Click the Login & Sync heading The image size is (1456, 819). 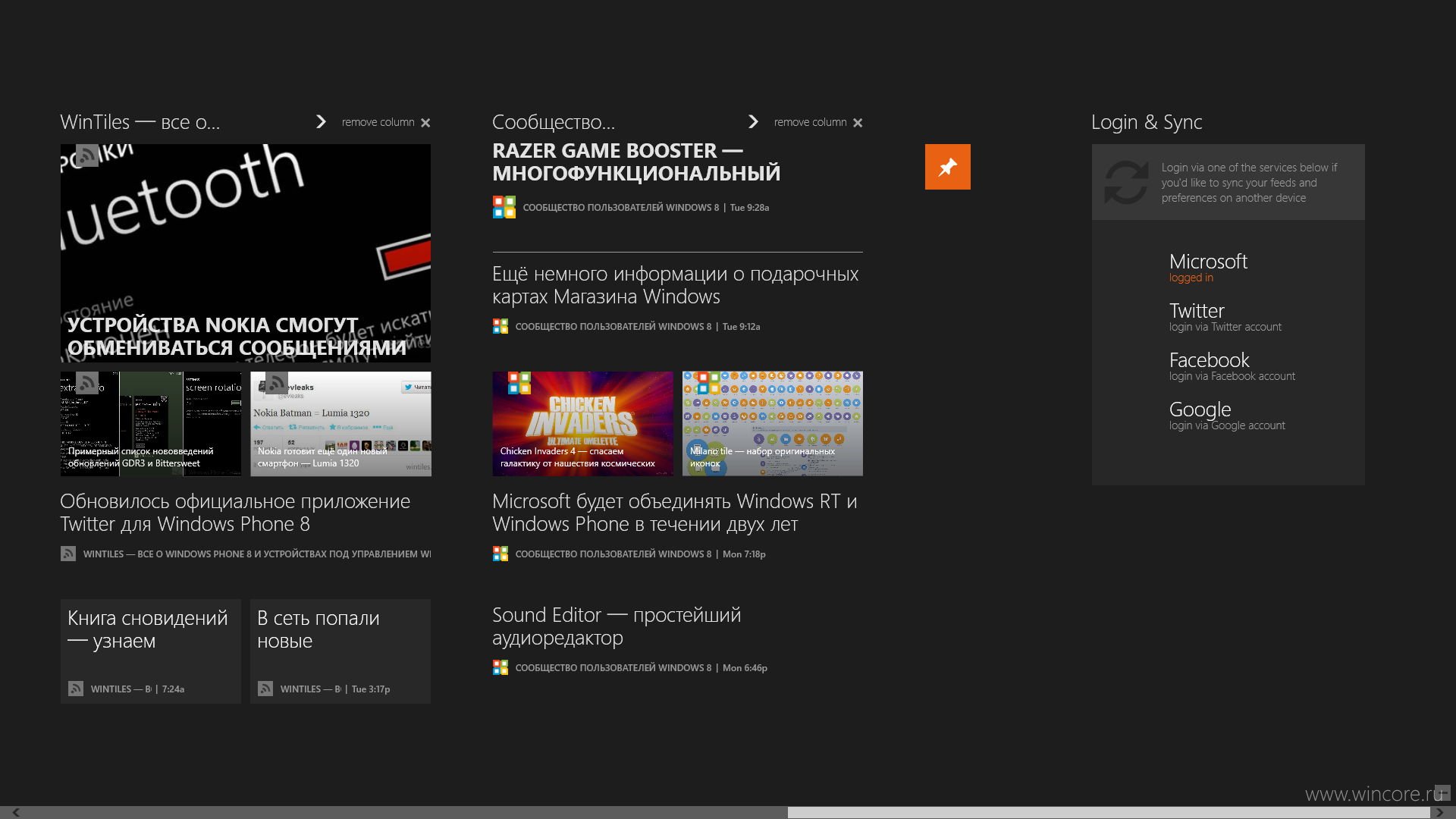(1147, 122)
